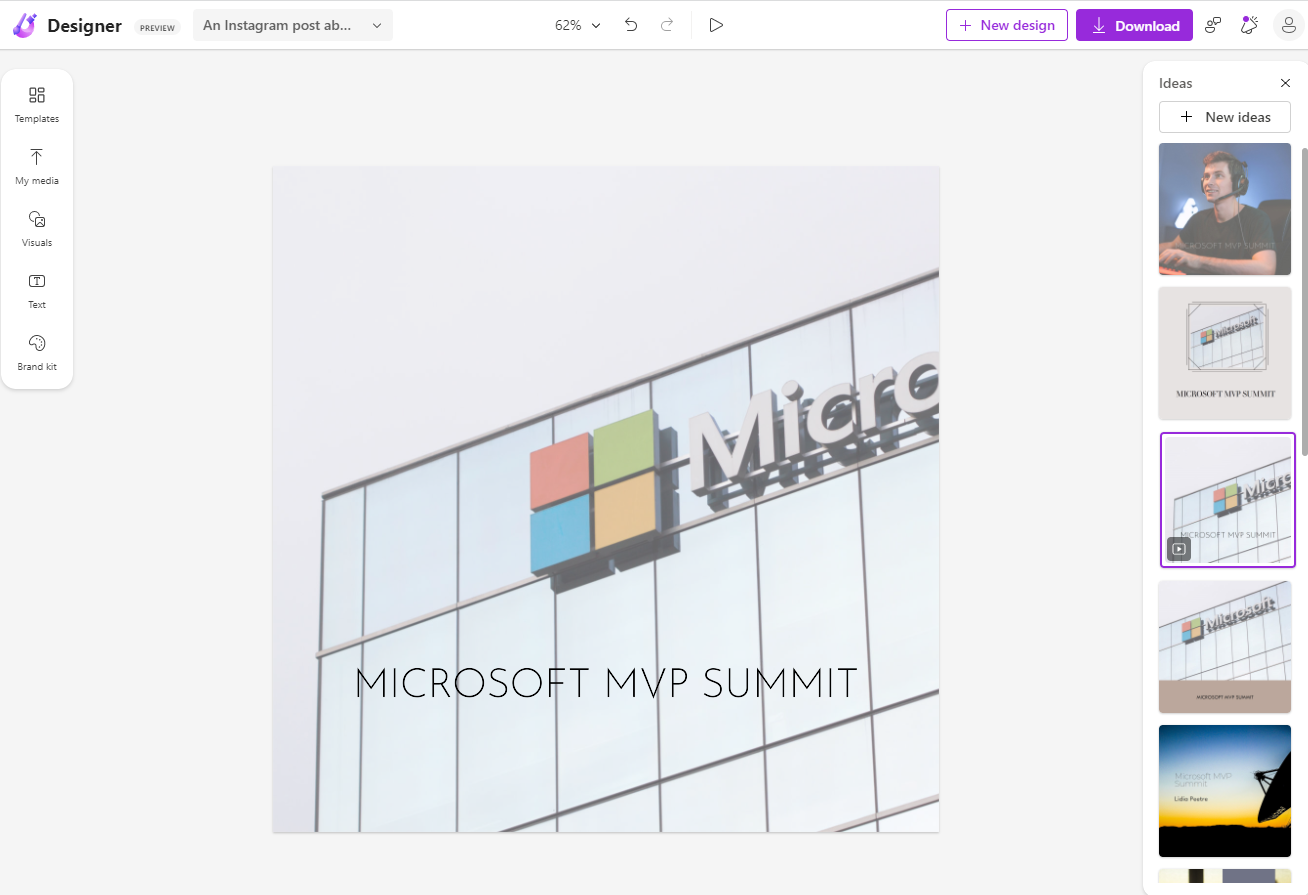The height and width of the screenshot is (895, 1308).
Task: Open the user account profile
Action: 1288,25
